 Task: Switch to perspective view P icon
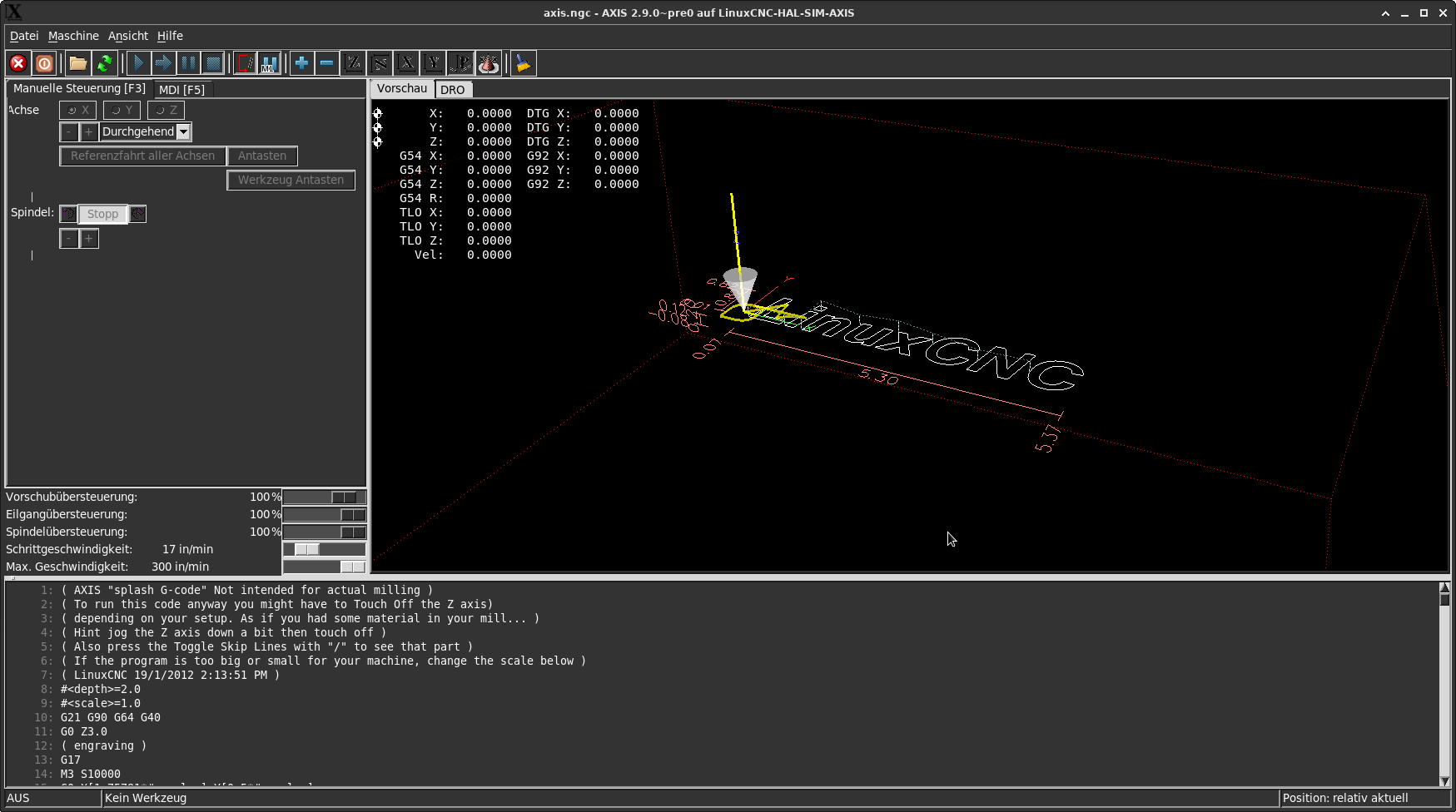pyautogui.click(x=460, y=63)
